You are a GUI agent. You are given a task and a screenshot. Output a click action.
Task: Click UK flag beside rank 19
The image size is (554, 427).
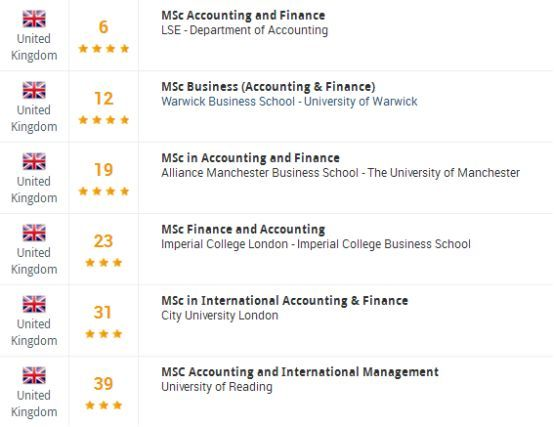coord(34,161)
